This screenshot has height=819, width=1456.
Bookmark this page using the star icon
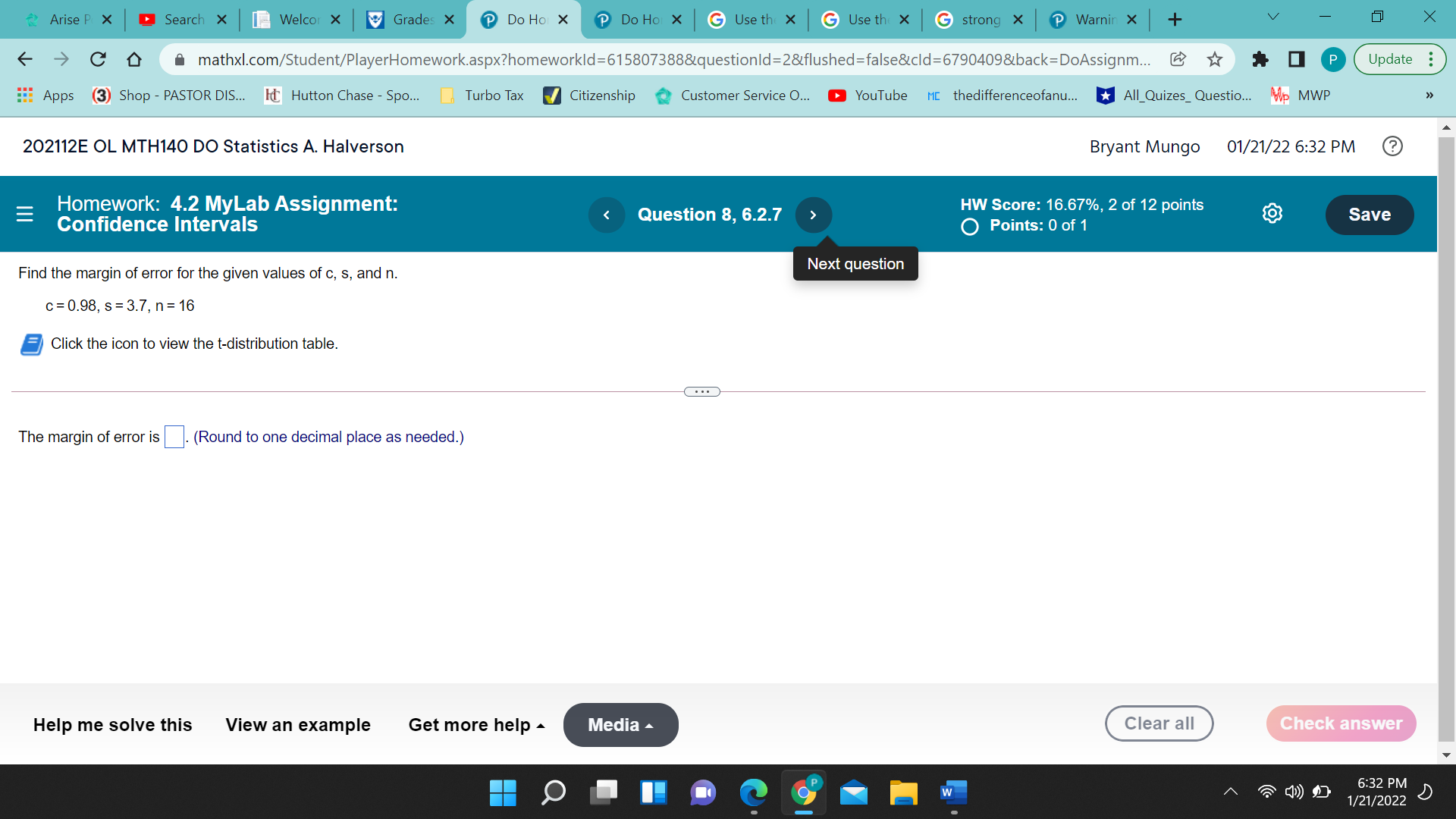click(x=1213, y=58)
